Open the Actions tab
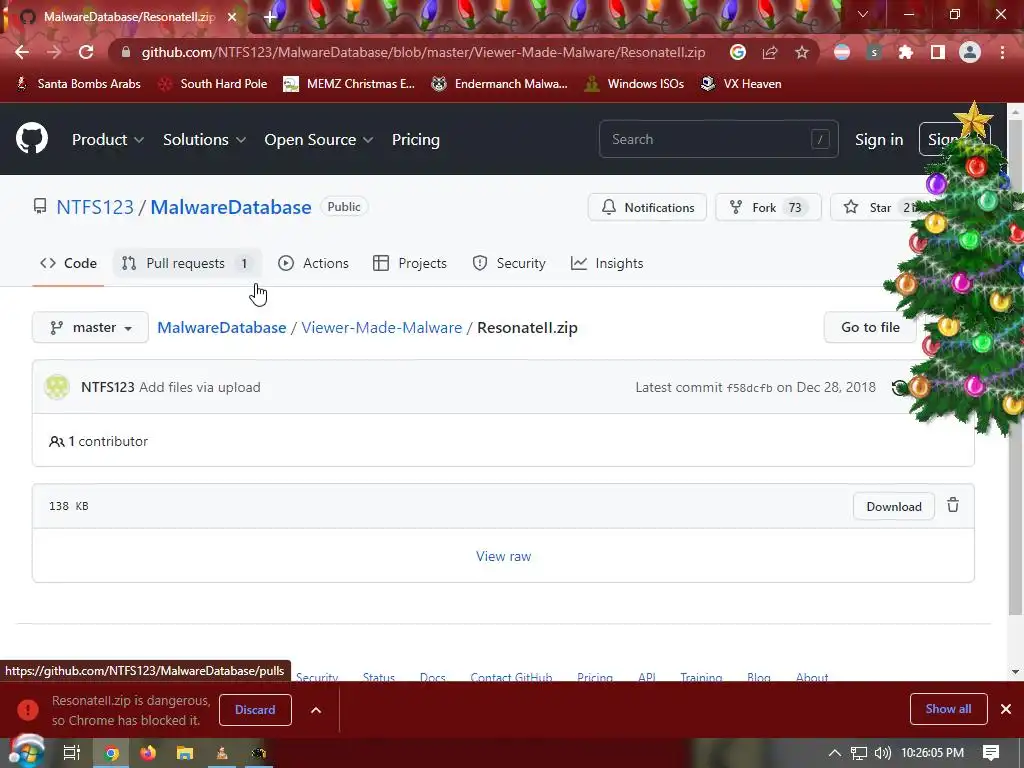 pyautogui.click(x=313, y=263)
